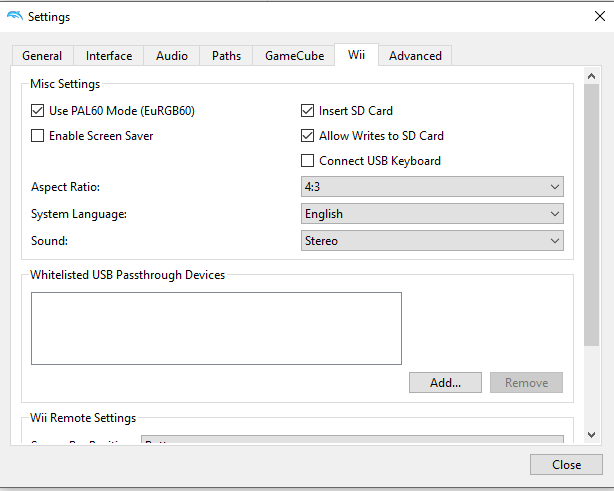The width and height of the screenshot is (614, 491).
Task: Click inside the whitelisted USB devices list
Action: (x=216, y=329)
